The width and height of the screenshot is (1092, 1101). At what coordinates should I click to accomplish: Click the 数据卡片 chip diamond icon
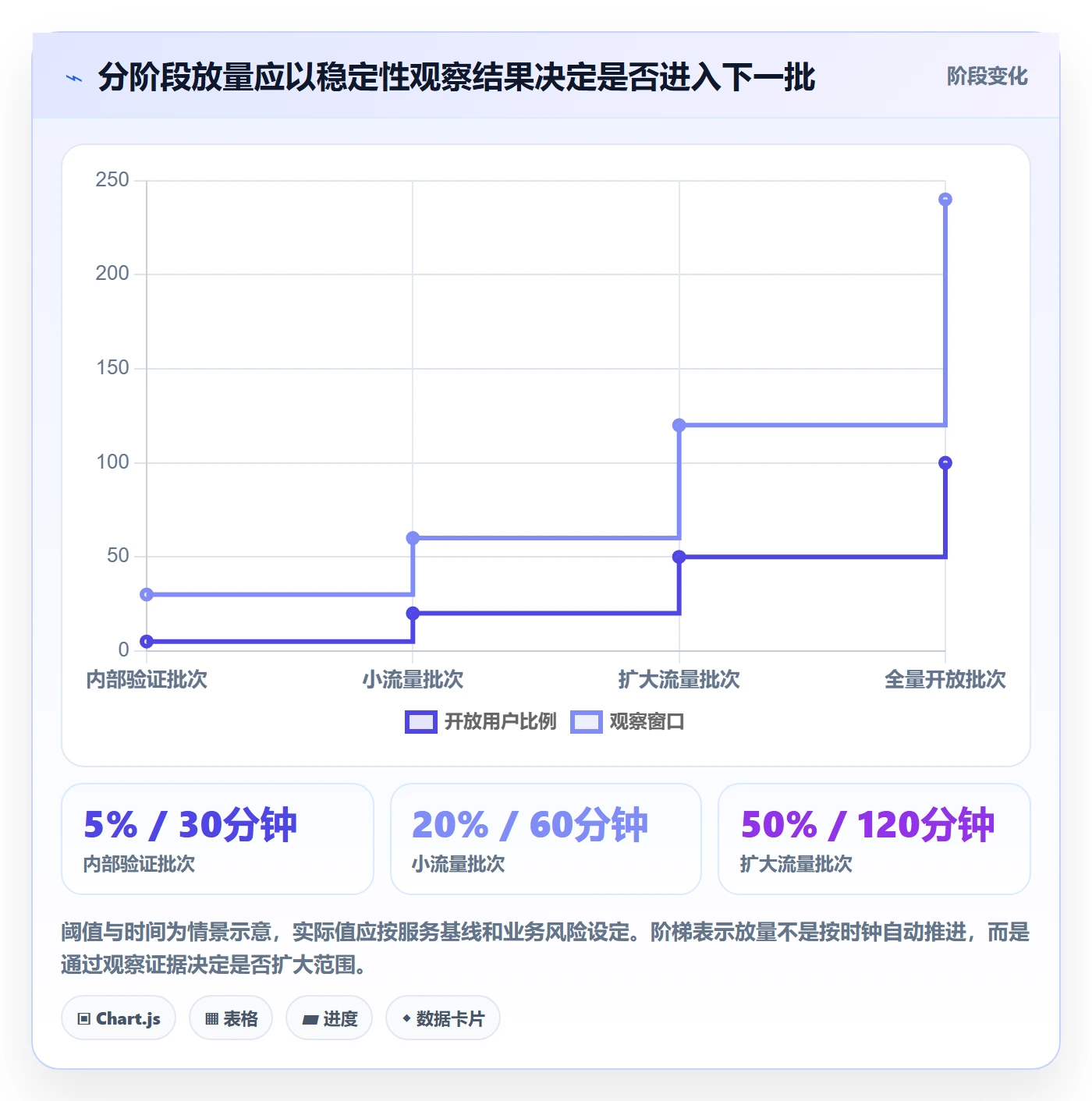point(406,1018)
